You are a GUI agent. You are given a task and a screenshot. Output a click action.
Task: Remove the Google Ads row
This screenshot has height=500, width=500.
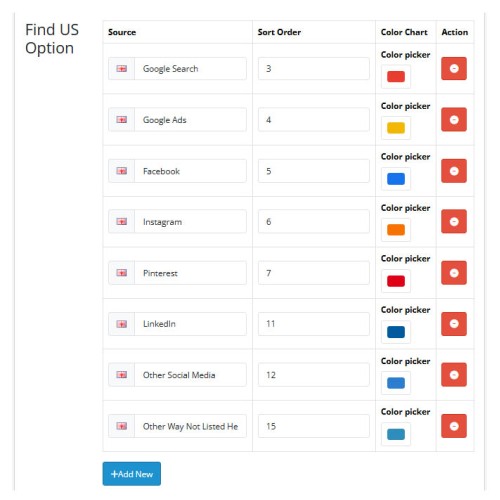pos(454,120)
